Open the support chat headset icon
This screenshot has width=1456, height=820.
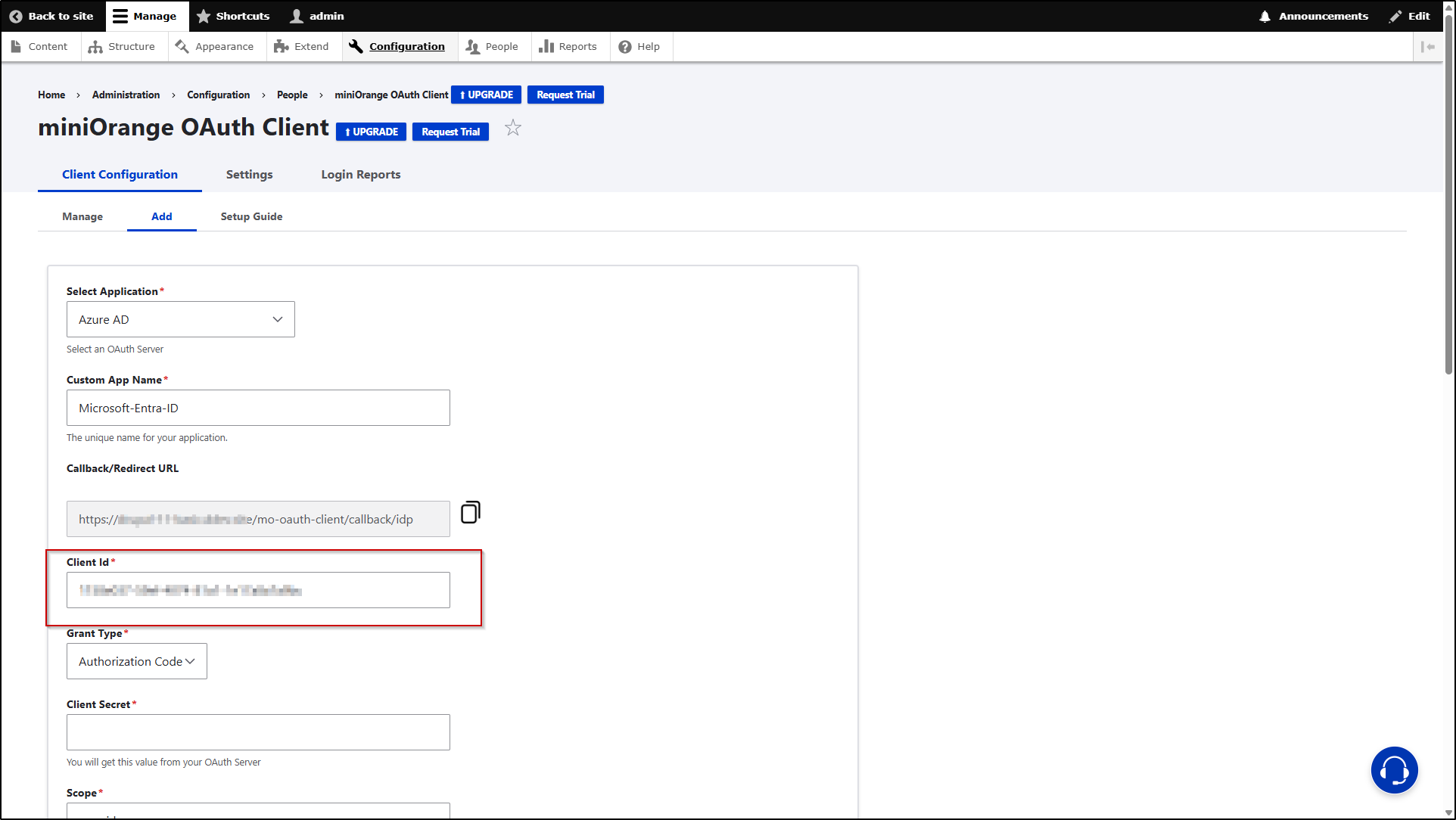tap(1394, 769)
